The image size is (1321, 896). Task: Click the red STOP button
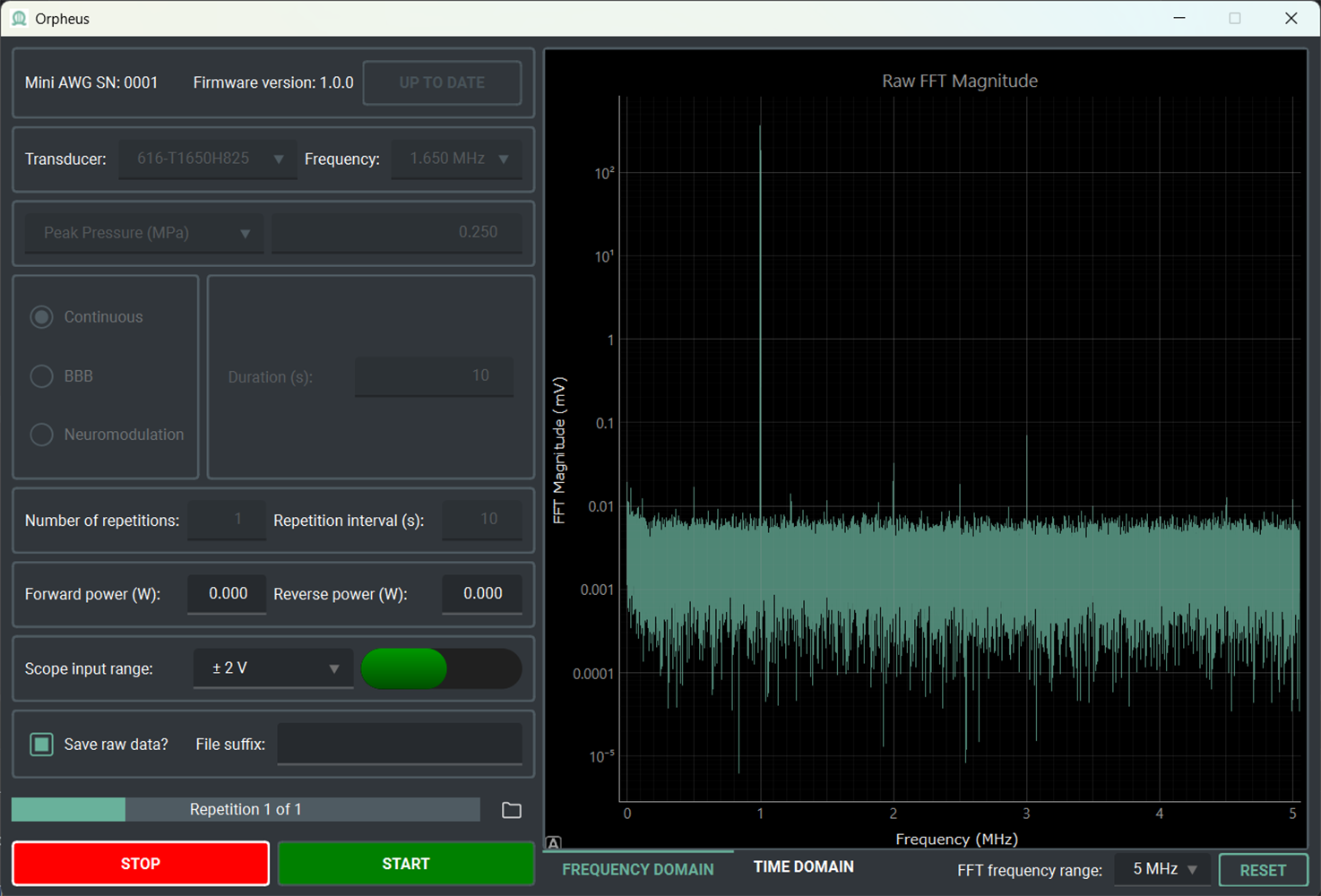(x=141, y=864)
